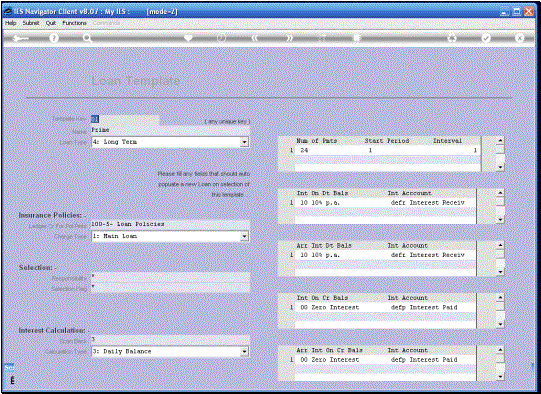Image resolution: width=541 pixels, height=394 pixels.
Task: Select '10 10% p.a.' under Arr Int Dt Bals
Action: click(x=320, y=255)
